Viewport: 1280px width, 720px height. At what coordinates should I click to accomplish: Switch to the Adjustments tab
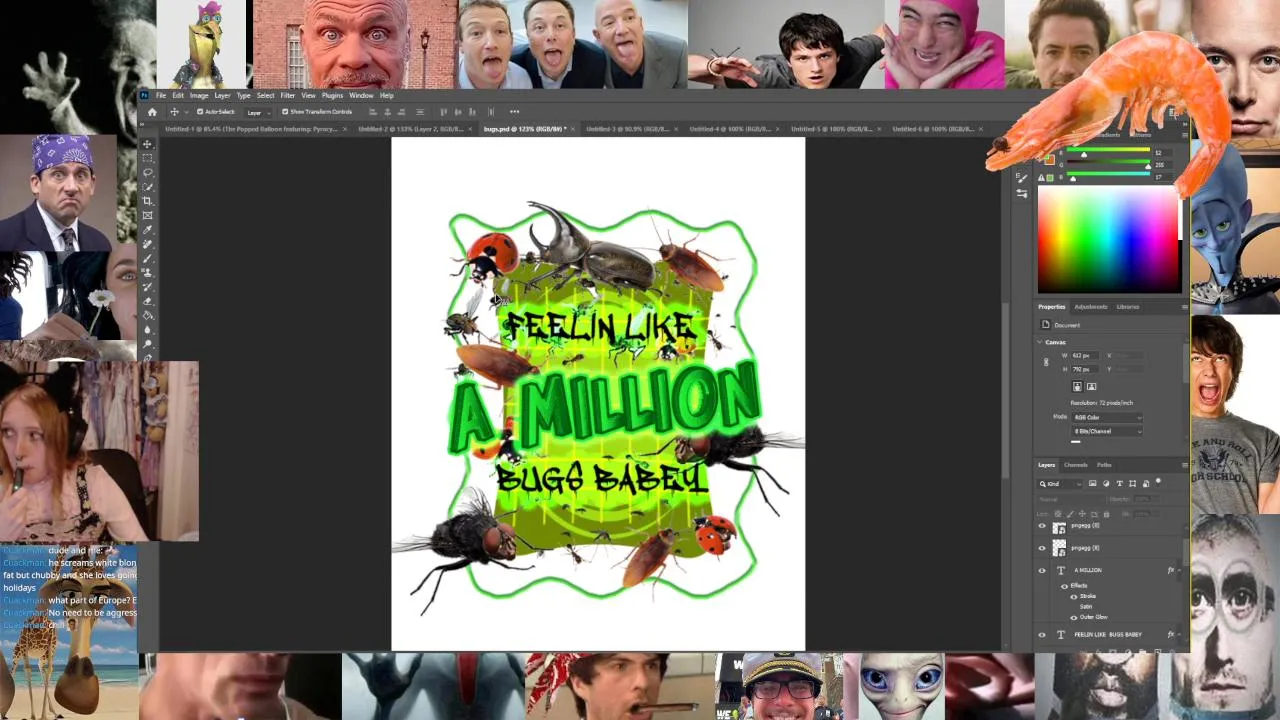click(1091, 307)
